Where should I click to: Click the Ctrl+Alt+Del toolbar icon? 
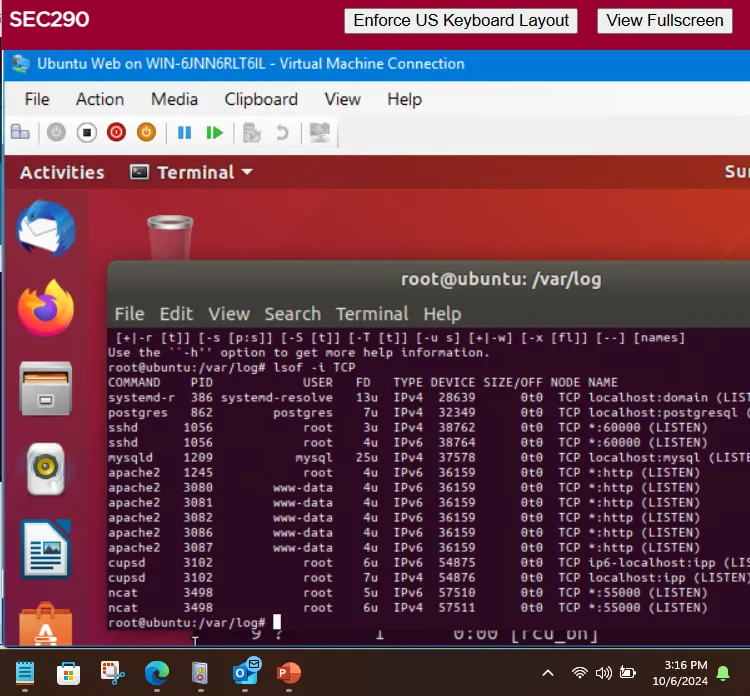(20, 132)
